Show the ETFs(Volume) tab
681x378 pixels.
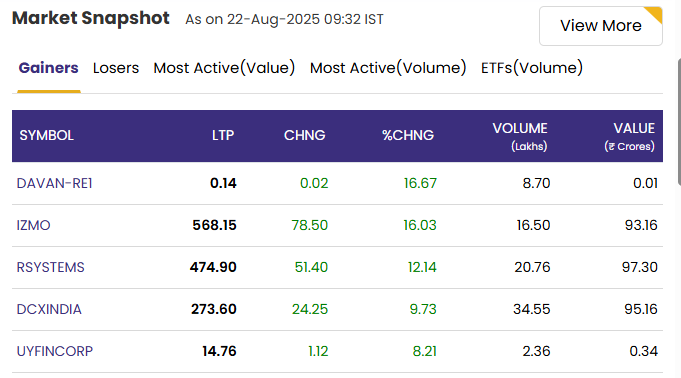tap(532, 68)
